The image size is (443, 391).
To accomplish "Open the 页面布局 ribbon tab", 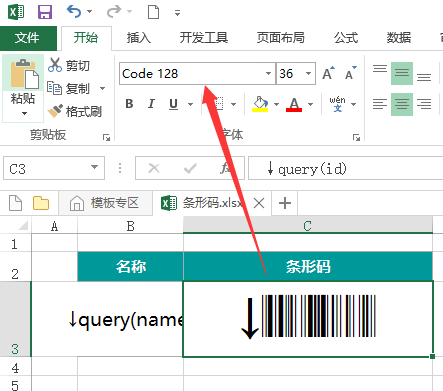I will click(x=281, y=38).
